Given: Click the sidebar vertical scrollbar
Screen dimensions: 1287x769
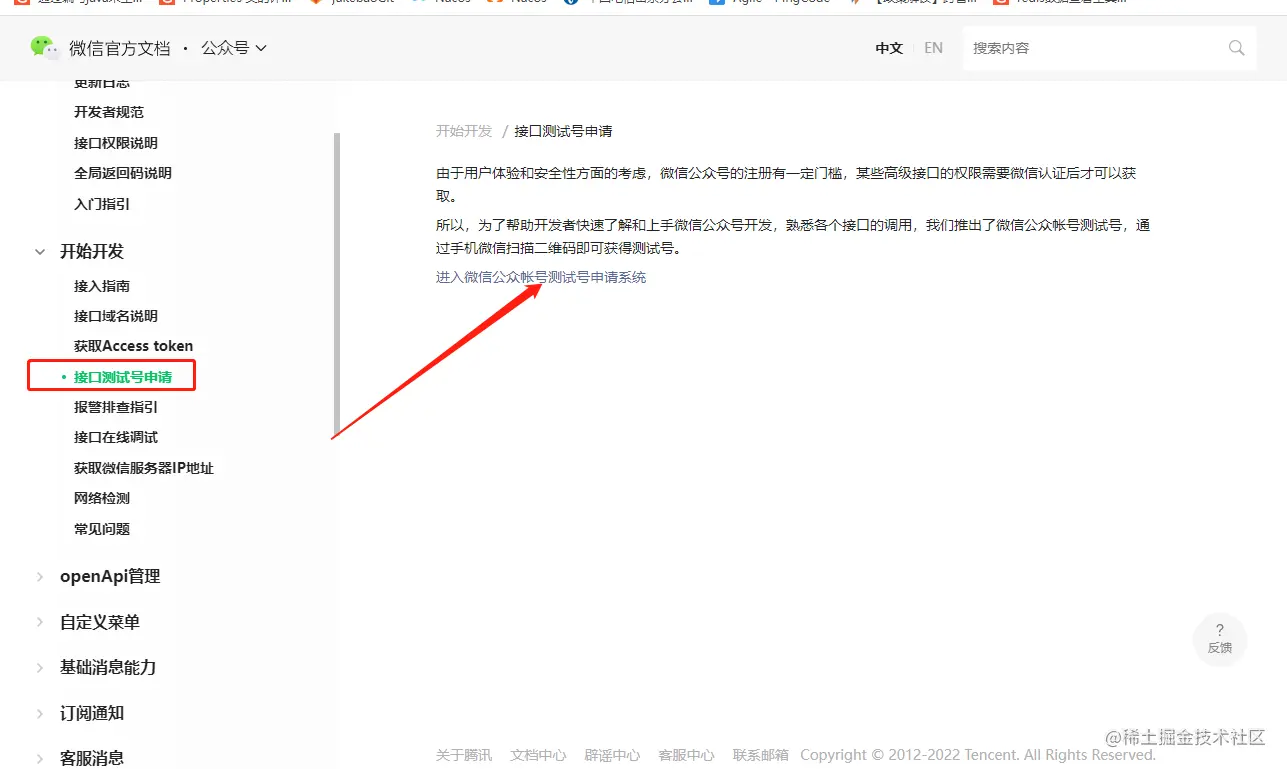Looking at the screenshot, I should click(337, 285).
